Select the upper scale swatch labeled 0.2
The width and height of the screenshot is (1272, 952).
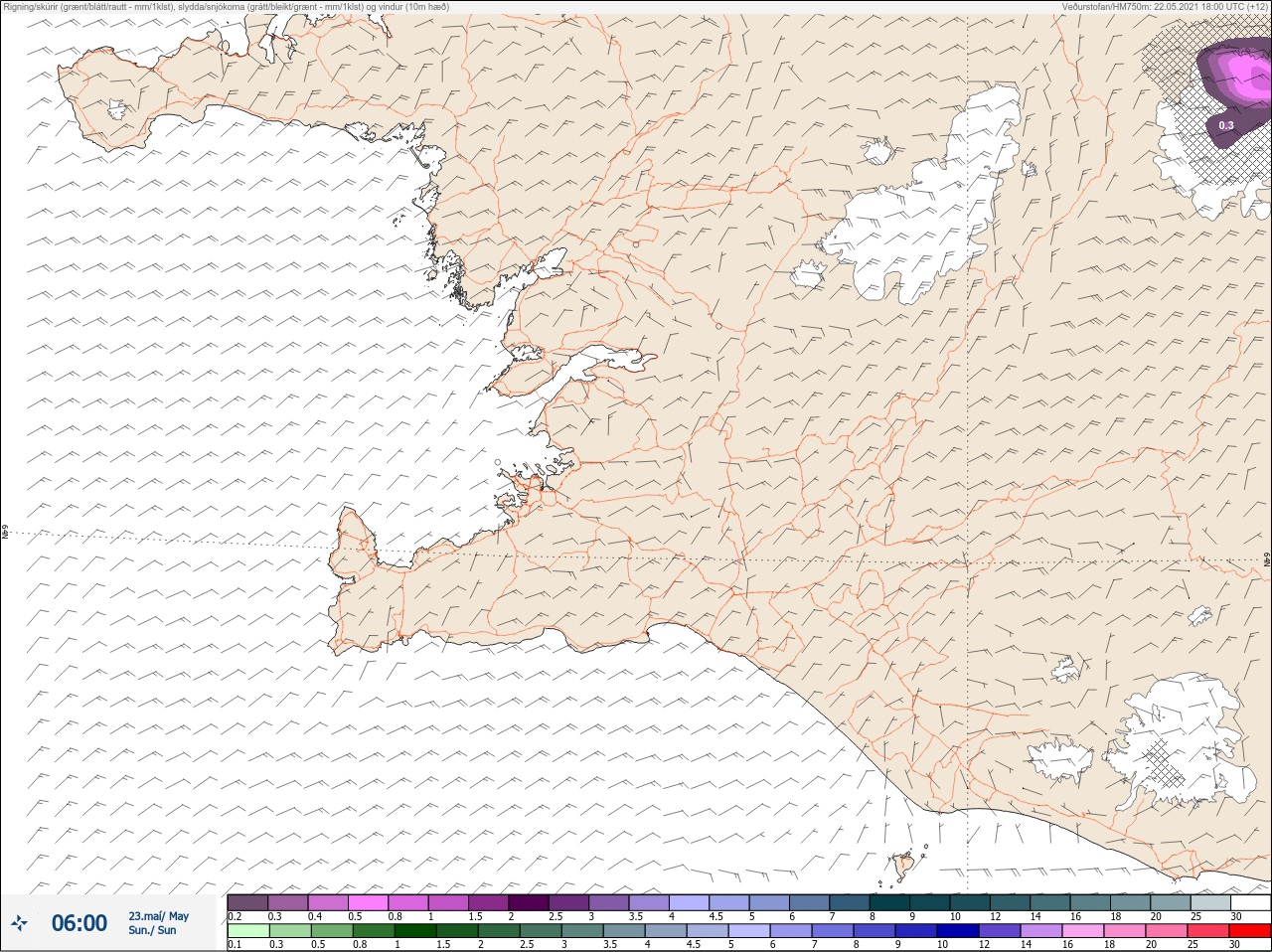click(x=247, y=902)
